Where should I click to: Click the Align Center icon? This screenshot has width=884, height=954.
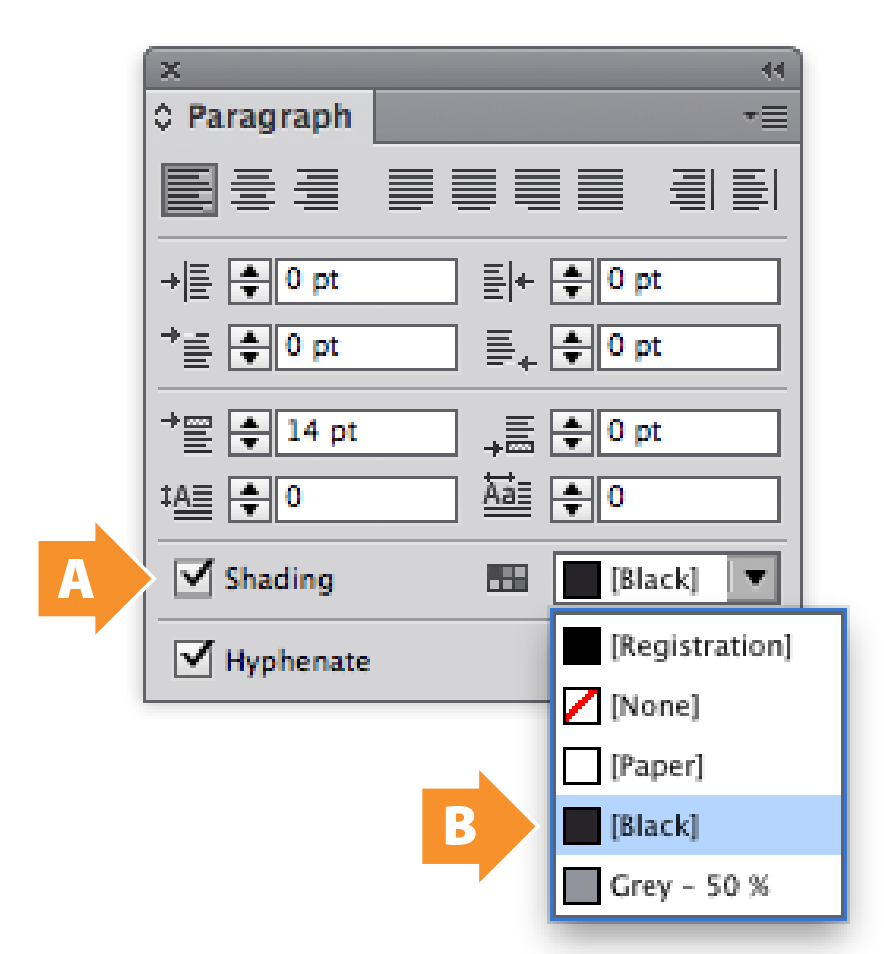coord(254,189)
